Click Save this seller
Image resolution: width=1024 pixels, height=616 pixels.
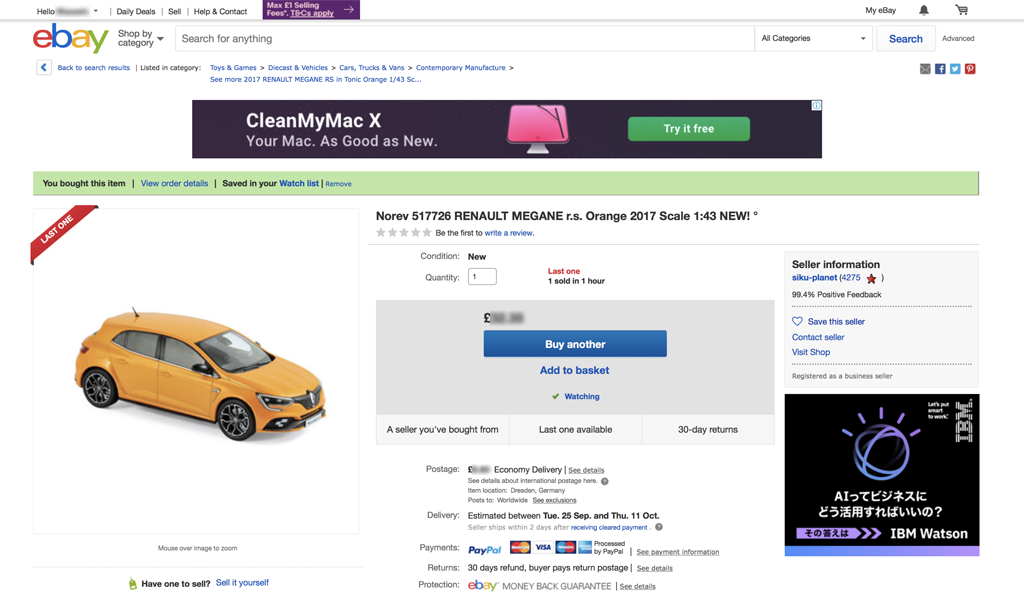click(x=836, y=321)
